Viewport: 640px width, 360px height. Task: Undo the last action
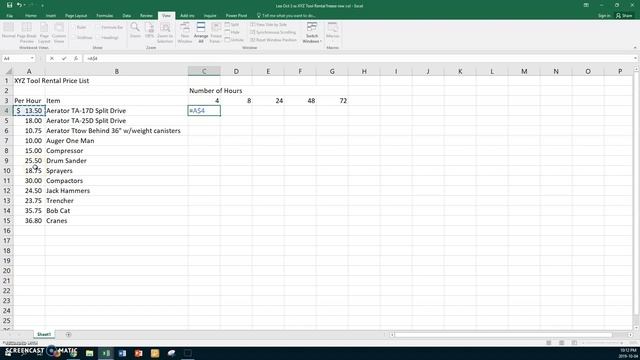click(19, 5)
